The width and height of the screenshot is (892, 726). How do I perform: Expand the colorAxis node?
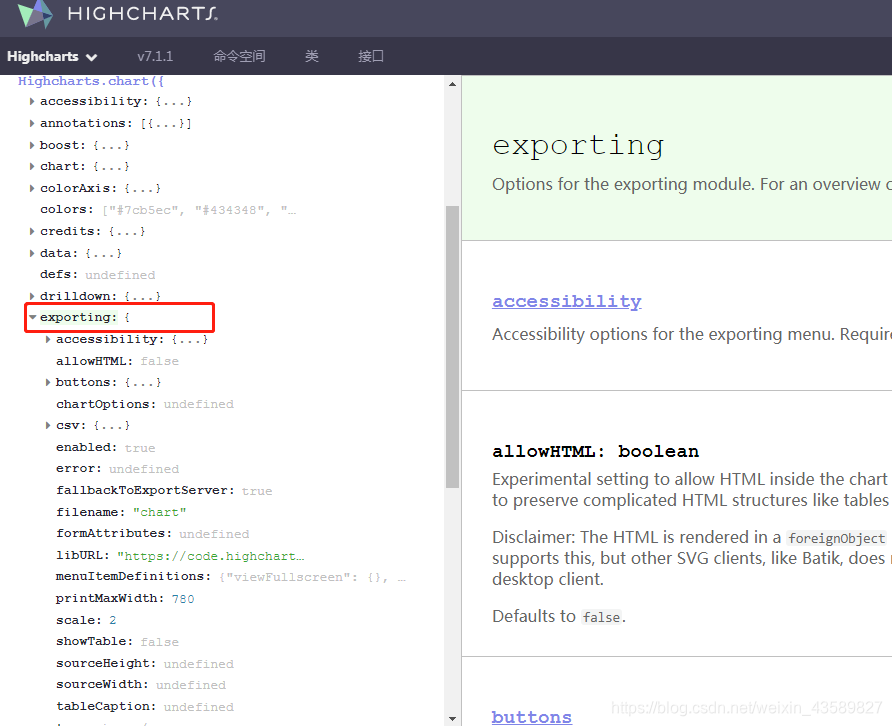(x=32, y=188)
